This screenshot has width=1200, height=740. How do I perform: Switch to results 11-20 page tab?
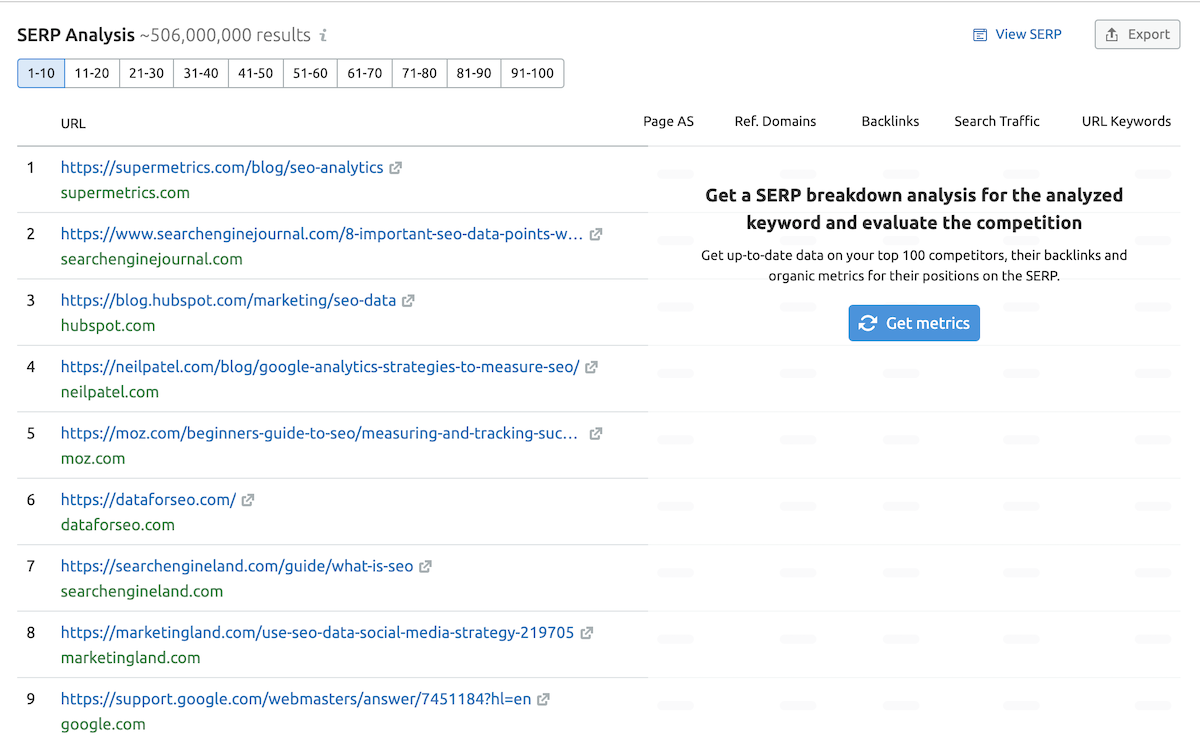(92, 73)
